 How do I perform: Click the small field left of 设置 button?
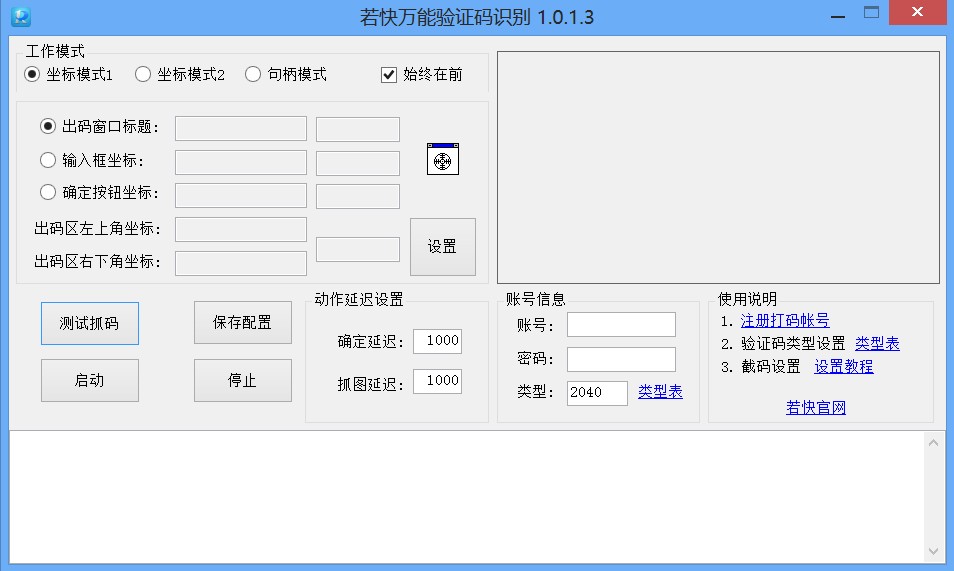[358, 250]
